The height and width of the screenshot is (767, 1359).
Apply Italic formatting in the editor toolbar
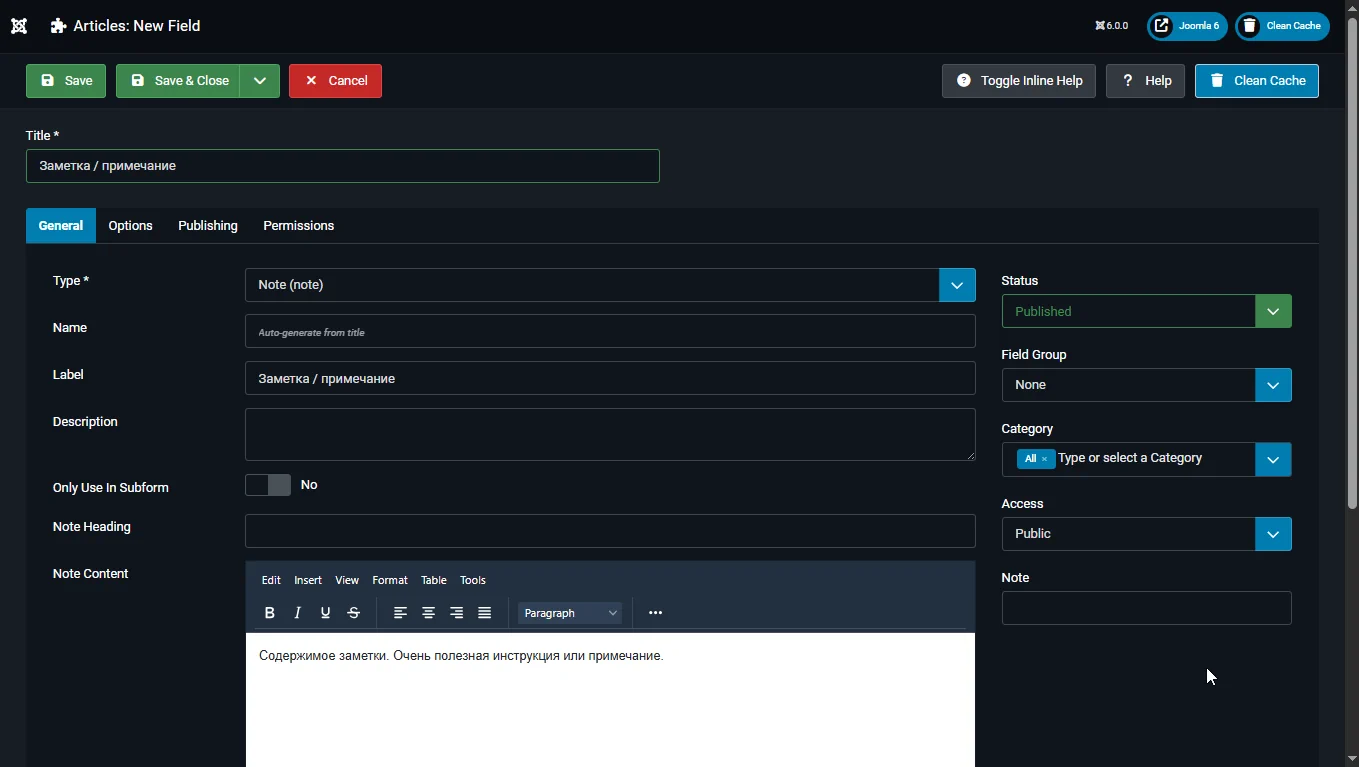[x=297, y=612]
